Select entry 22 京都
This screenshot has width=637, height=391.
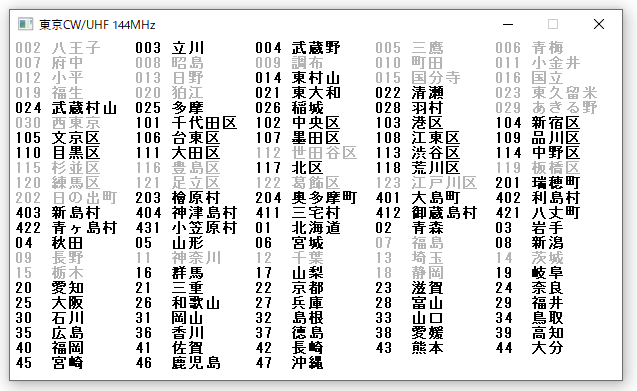pos(289,289)
